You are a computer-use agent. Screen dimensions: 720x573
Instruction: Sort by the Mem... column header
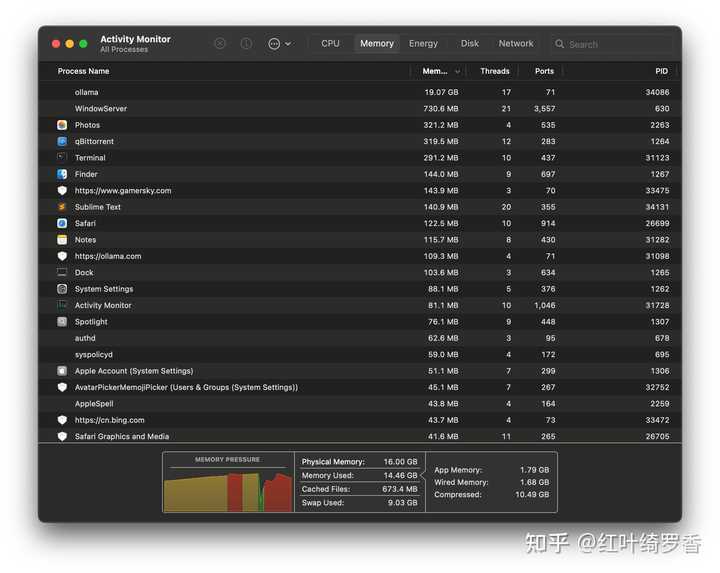click(434, 71)
